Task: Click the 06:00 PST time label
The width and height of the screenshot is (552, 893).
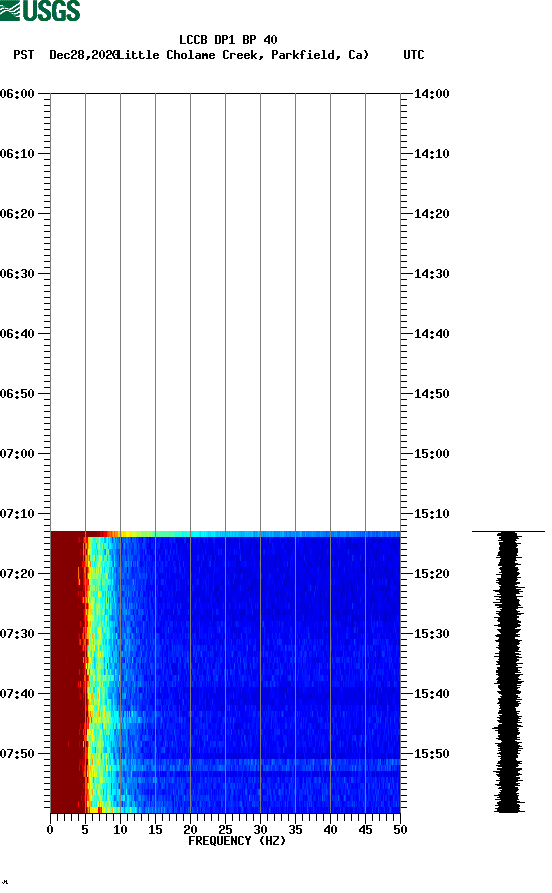Action: [x=17, y=93]
